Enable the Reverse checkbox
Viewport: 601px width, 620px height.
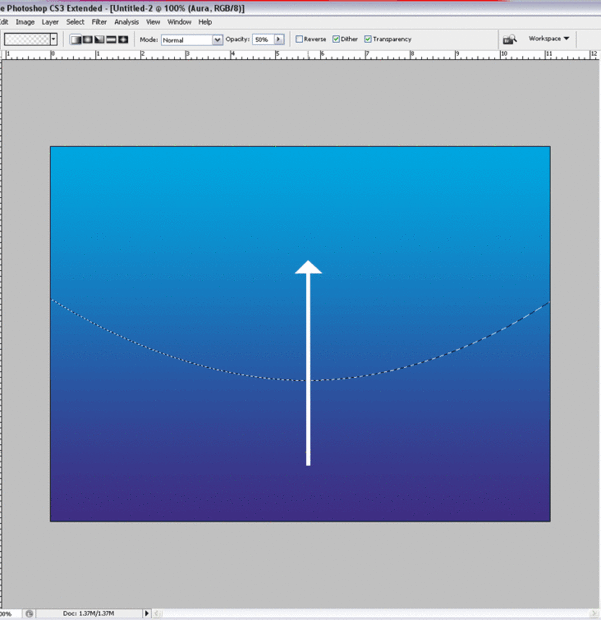pyautogui.click(x=299, y=39)
